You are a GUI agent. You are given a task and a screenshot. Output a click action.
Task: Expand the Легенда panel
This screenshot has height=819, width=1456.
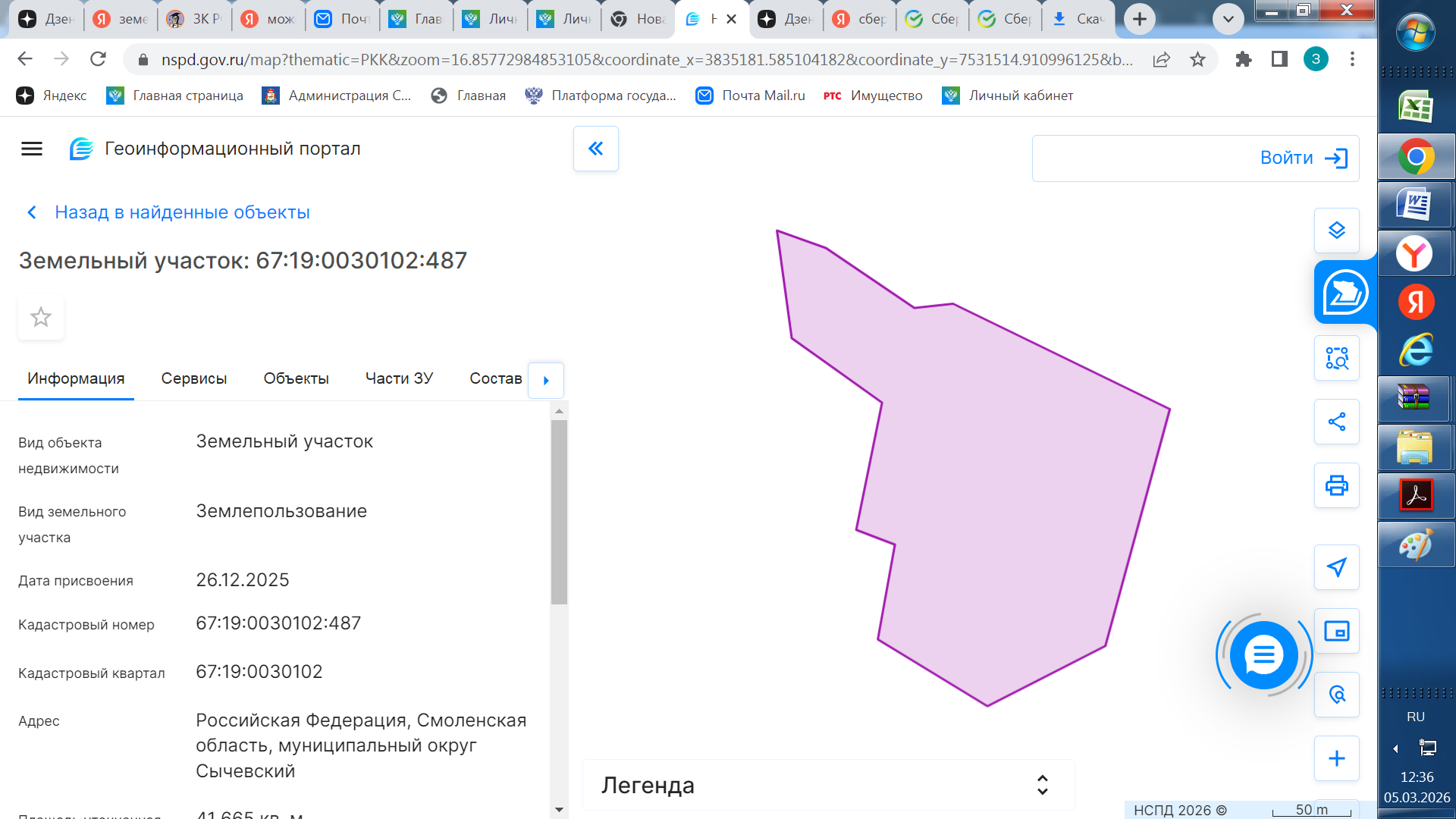point(1042,785)
